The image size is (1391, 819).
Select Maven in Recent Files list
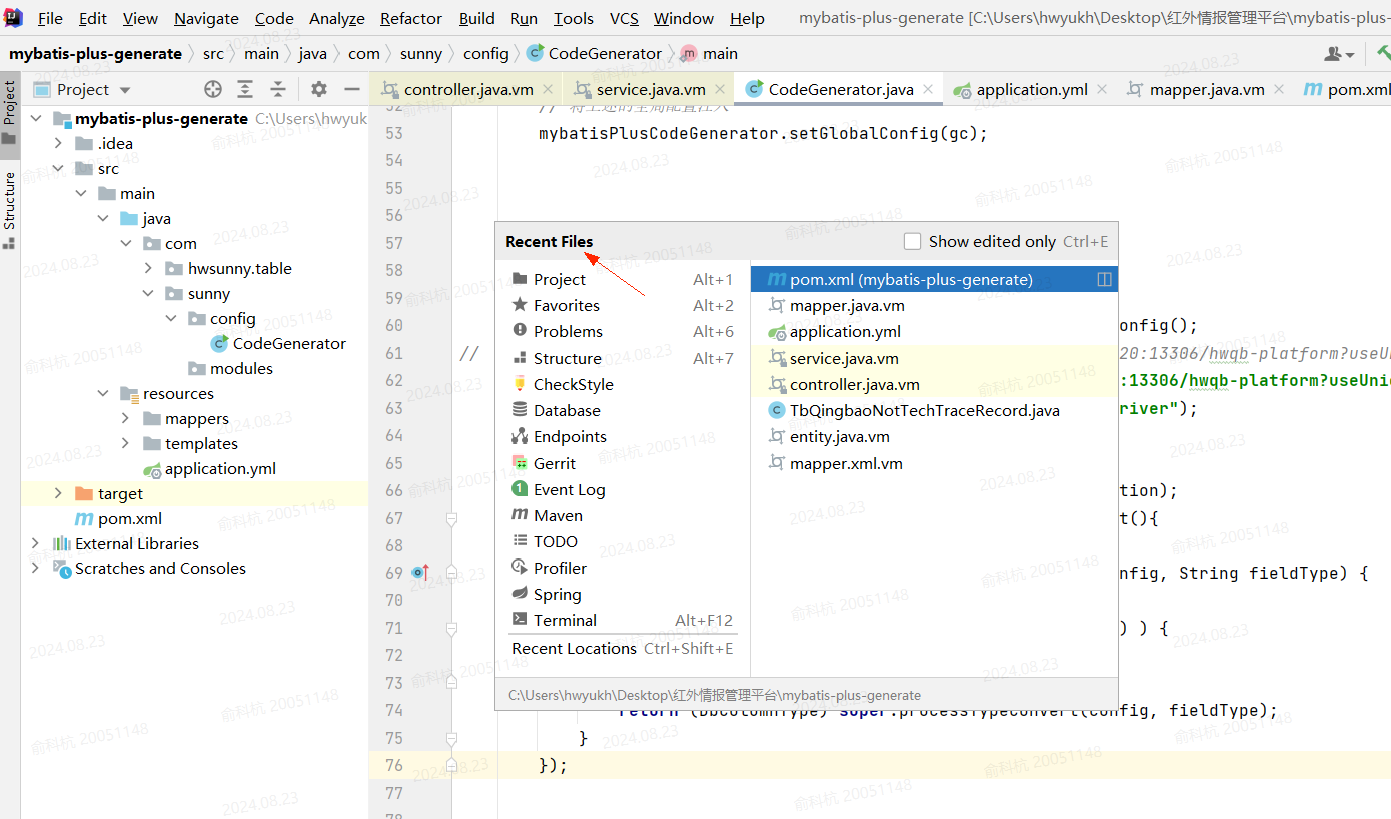[558, 516]
